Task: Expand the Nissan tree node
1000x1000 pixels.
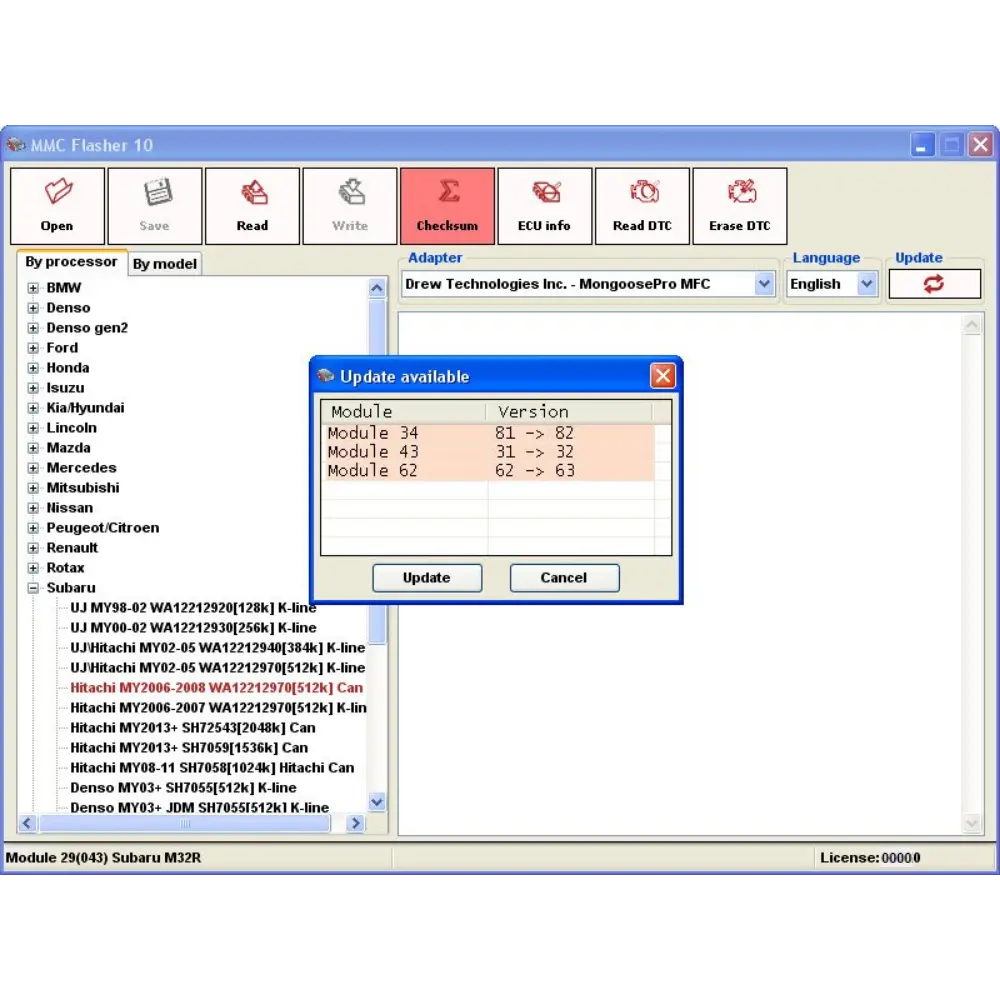Action: click(33, 508)
